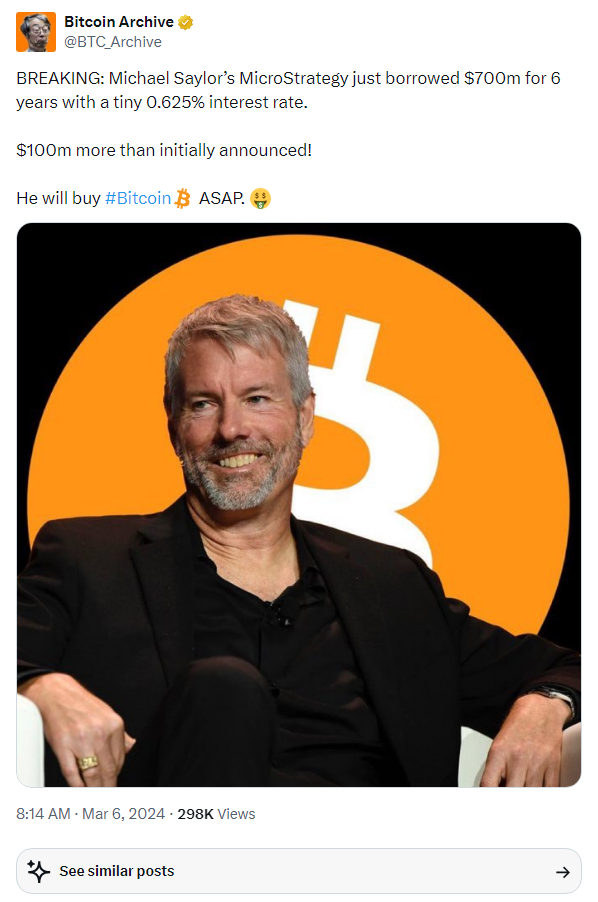Click the orange Bitcoin symbol after the hashtag
The image size is (598, 902).
(x=182, y=198)
